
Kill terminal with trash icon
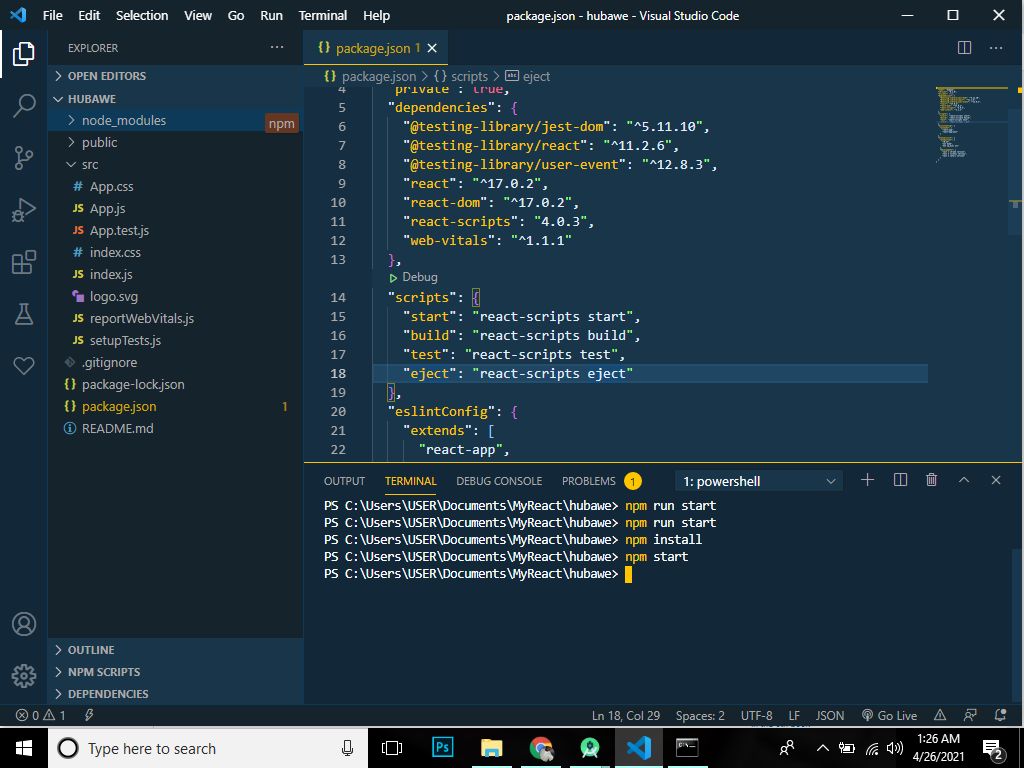(x=932, y=481)
